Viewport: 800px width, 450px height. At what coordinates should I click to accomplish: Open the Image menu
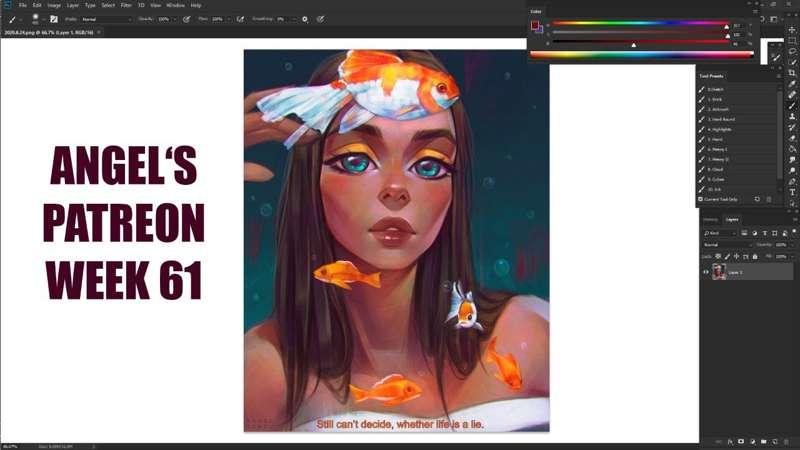pos(54,5)
